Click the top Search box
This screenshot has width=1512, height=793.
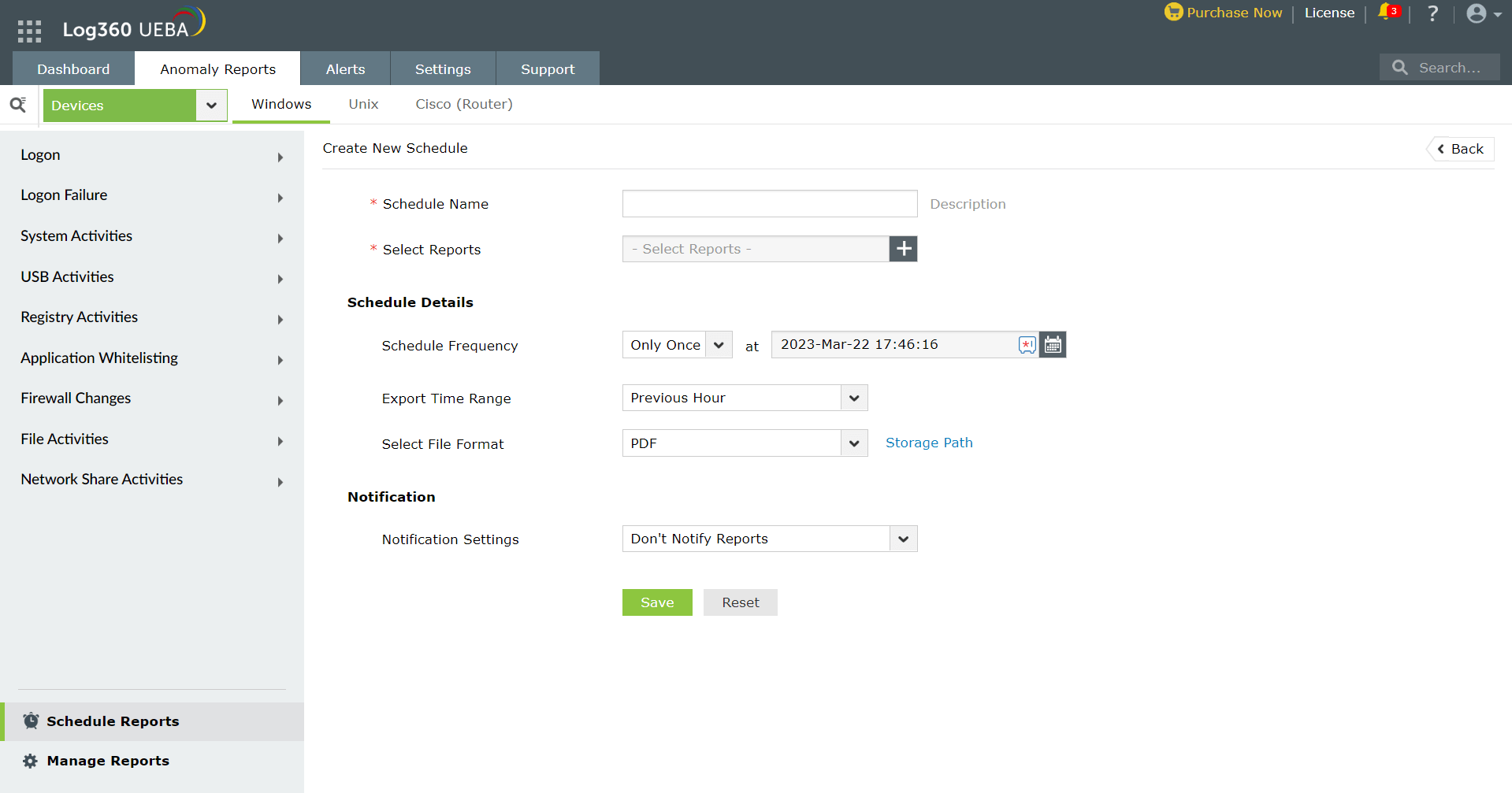1440,68
